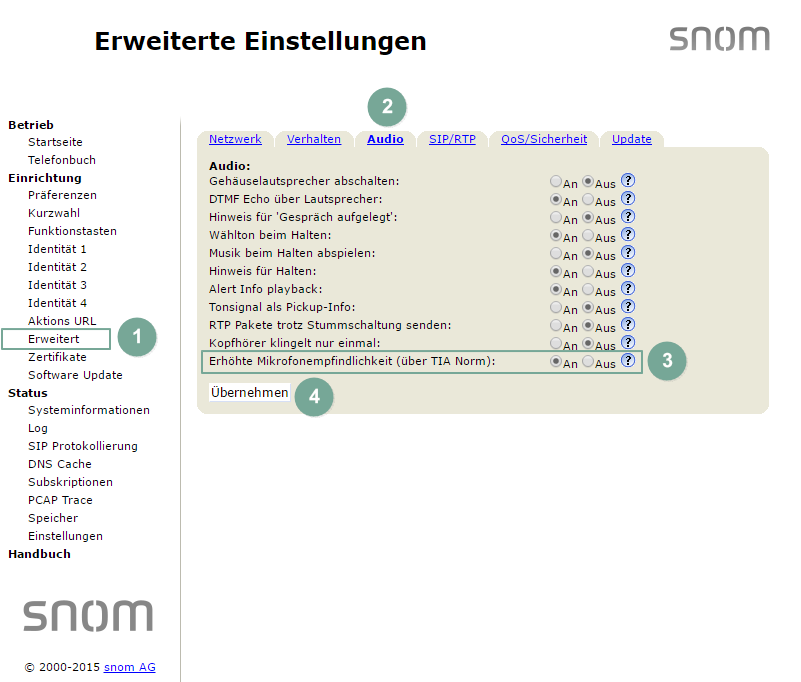Click help icon next to Wählton beim Halten
This screenshot has width=801, height=682.
[628, 235]
